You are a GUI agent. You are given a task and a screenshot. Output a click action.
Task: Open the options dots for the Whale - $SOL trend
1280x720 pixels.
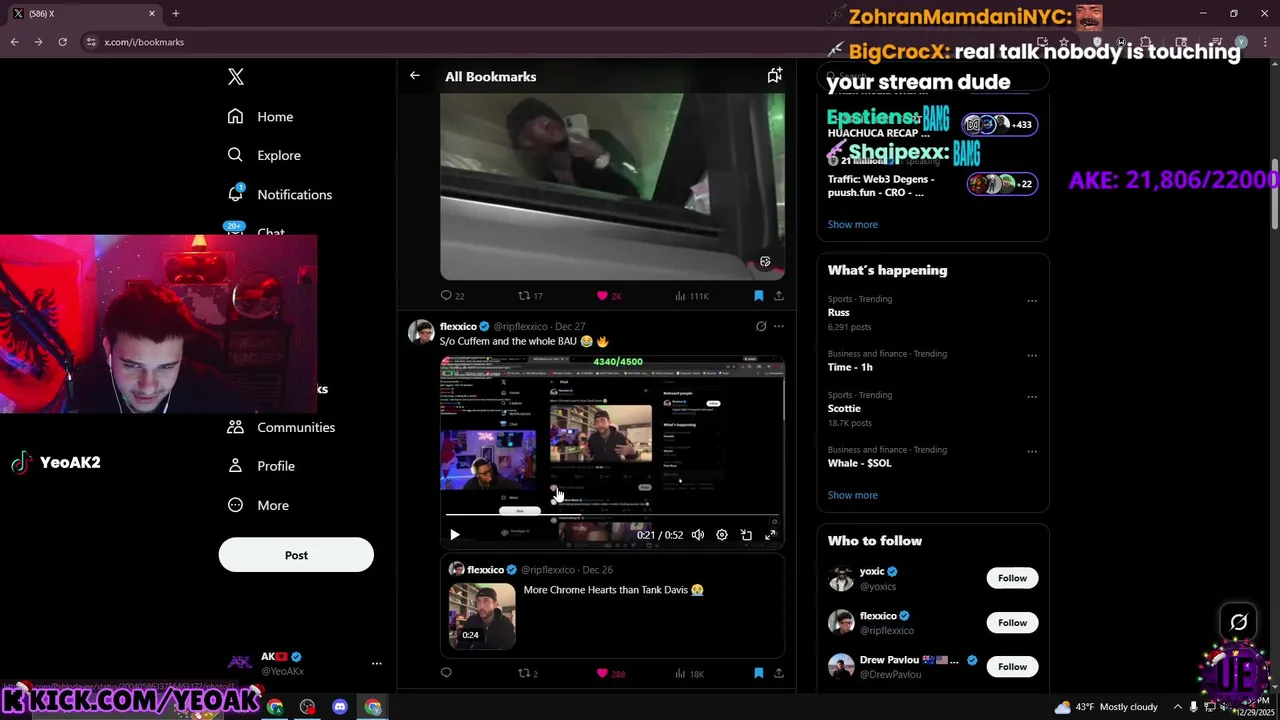coord(1032,451)
